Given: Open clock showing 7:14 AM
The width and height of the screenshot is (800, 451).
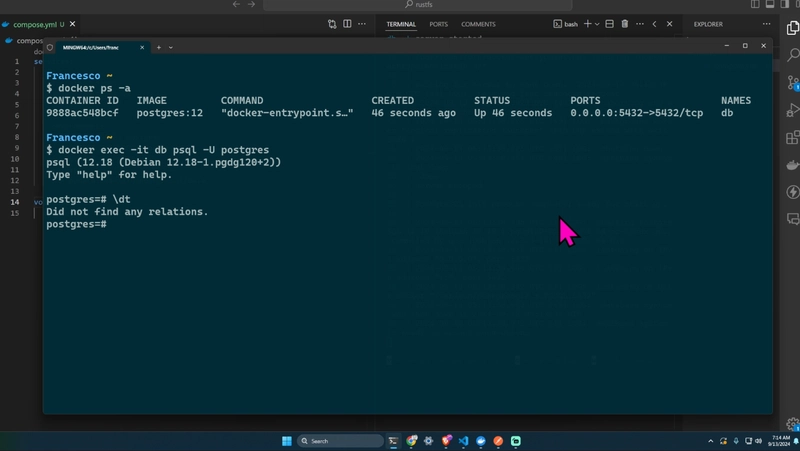Looking at the screenshot, I should (780, 441).
